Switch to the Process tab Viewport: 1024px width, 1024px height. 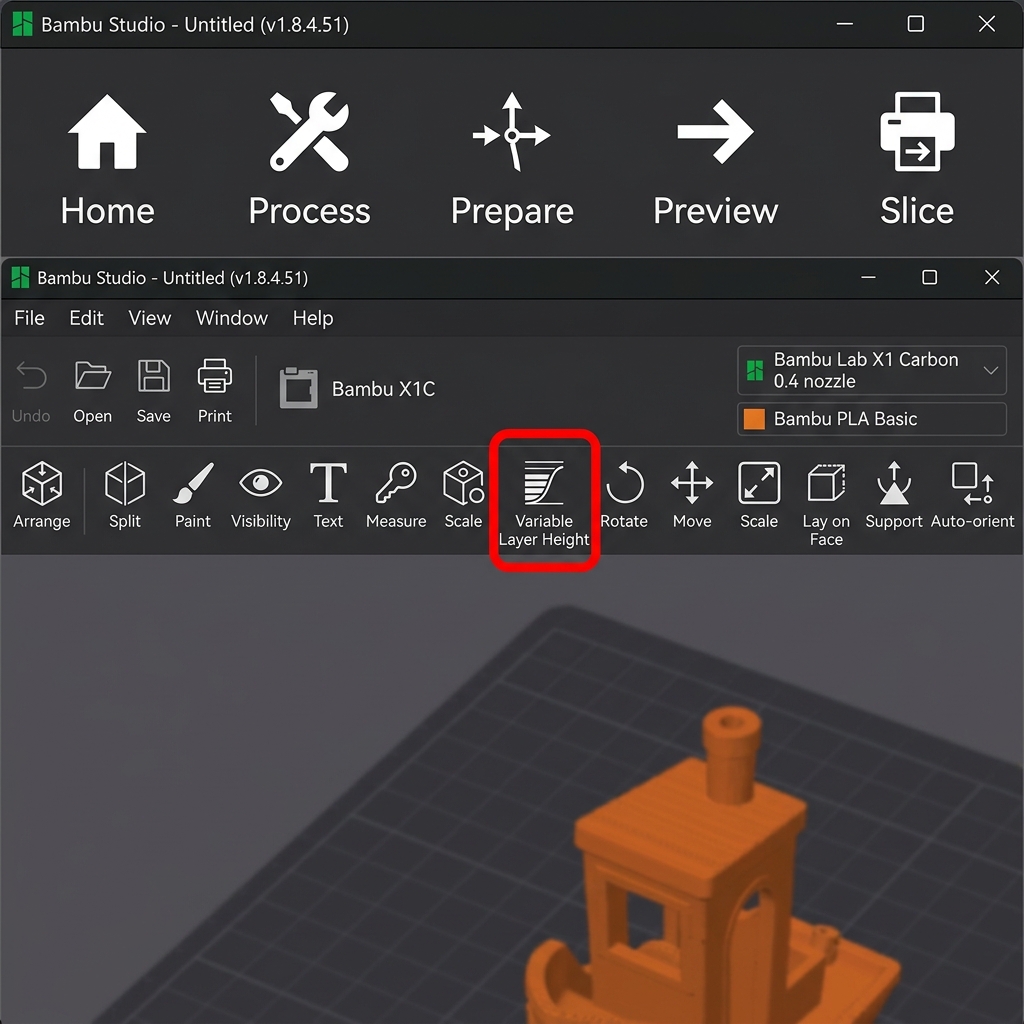tap(310, 160)
